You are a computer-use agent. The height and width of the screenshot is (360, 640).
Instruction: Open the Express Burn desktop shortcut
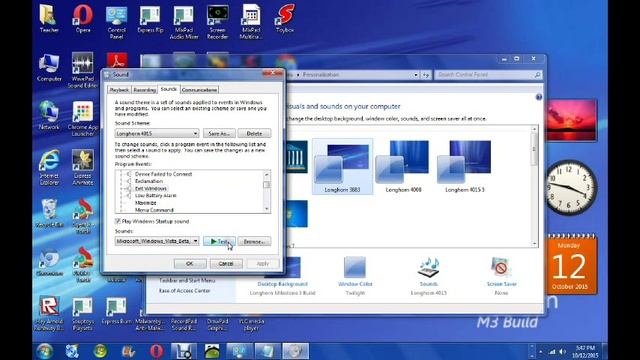pyautogui.click(x=116, y=310)
